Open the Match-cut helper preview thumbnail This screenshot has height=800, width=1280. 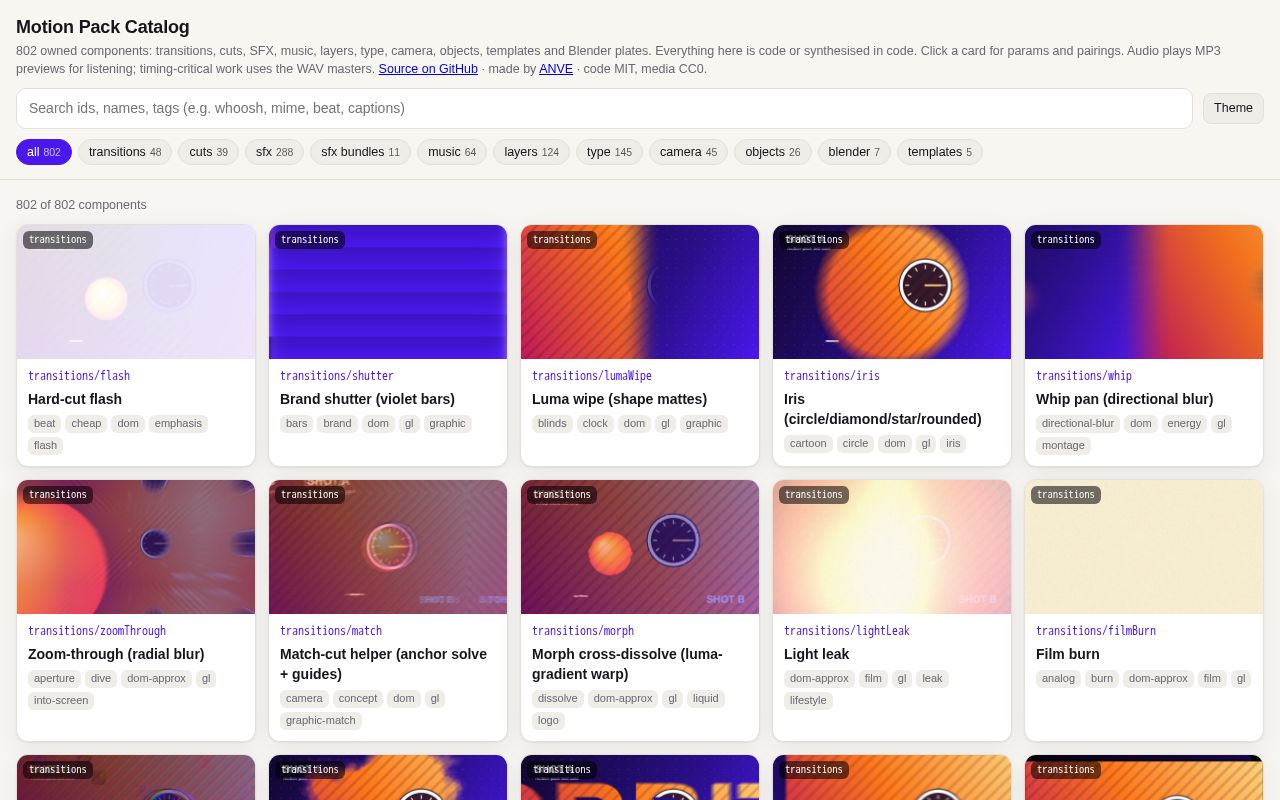coord(388,547)
